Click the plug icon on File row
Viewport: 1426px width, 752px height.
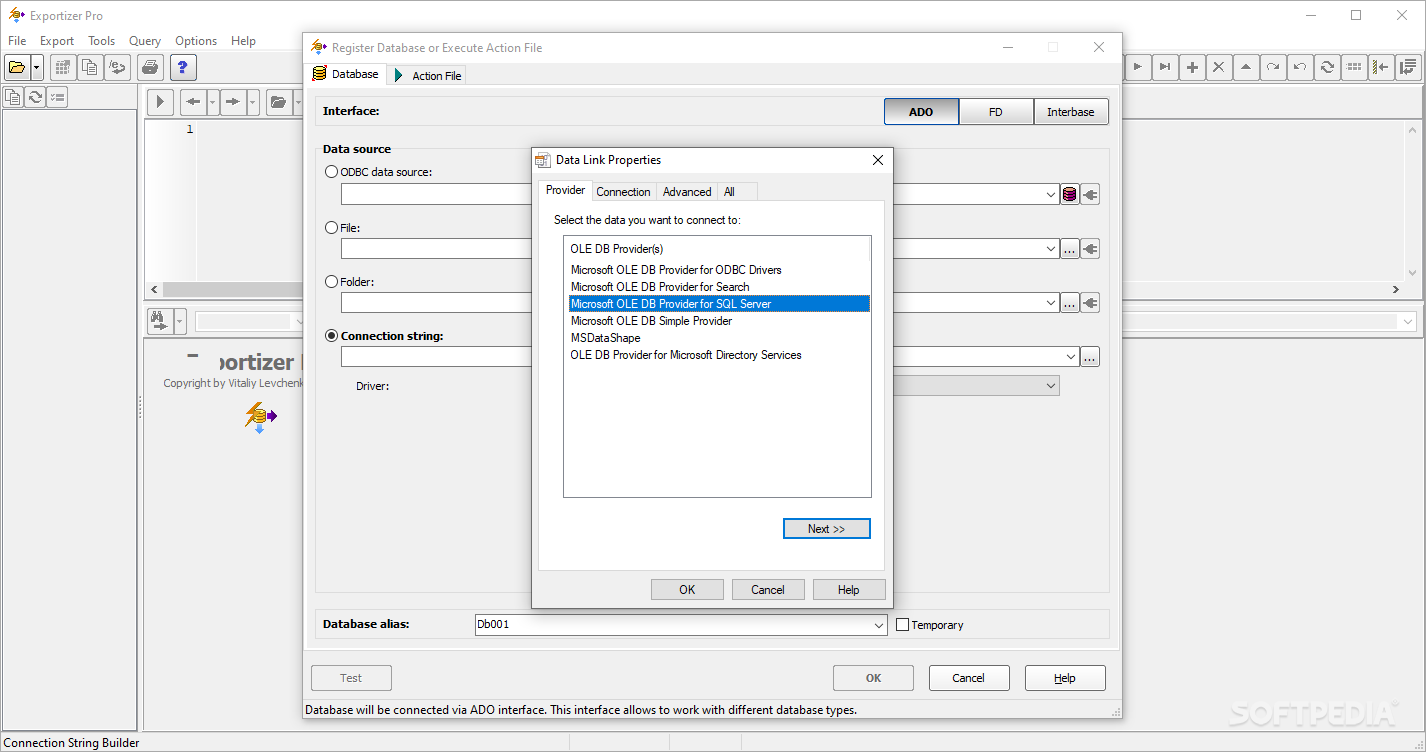[1090, 249]
